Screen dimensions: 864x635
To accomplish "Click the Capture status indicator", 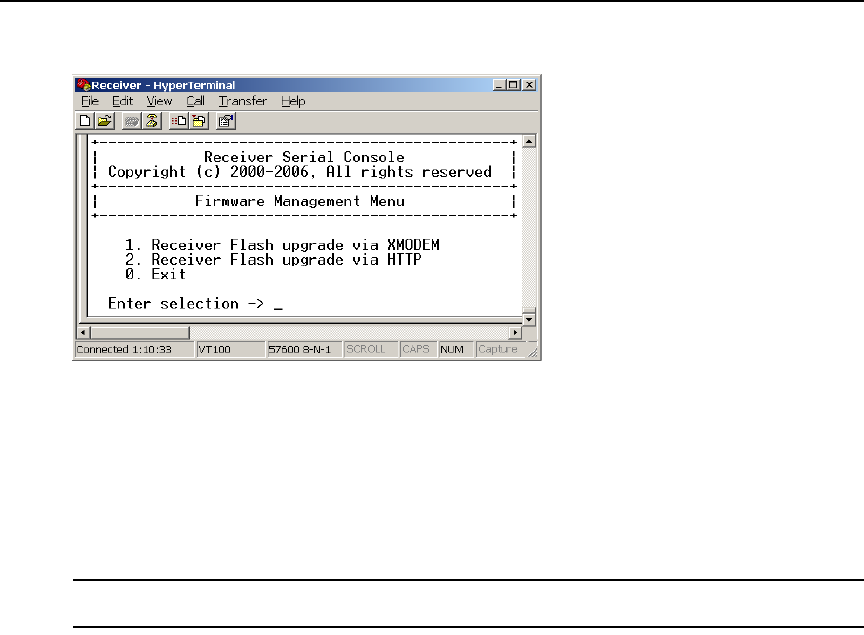I will coord(501,349).
